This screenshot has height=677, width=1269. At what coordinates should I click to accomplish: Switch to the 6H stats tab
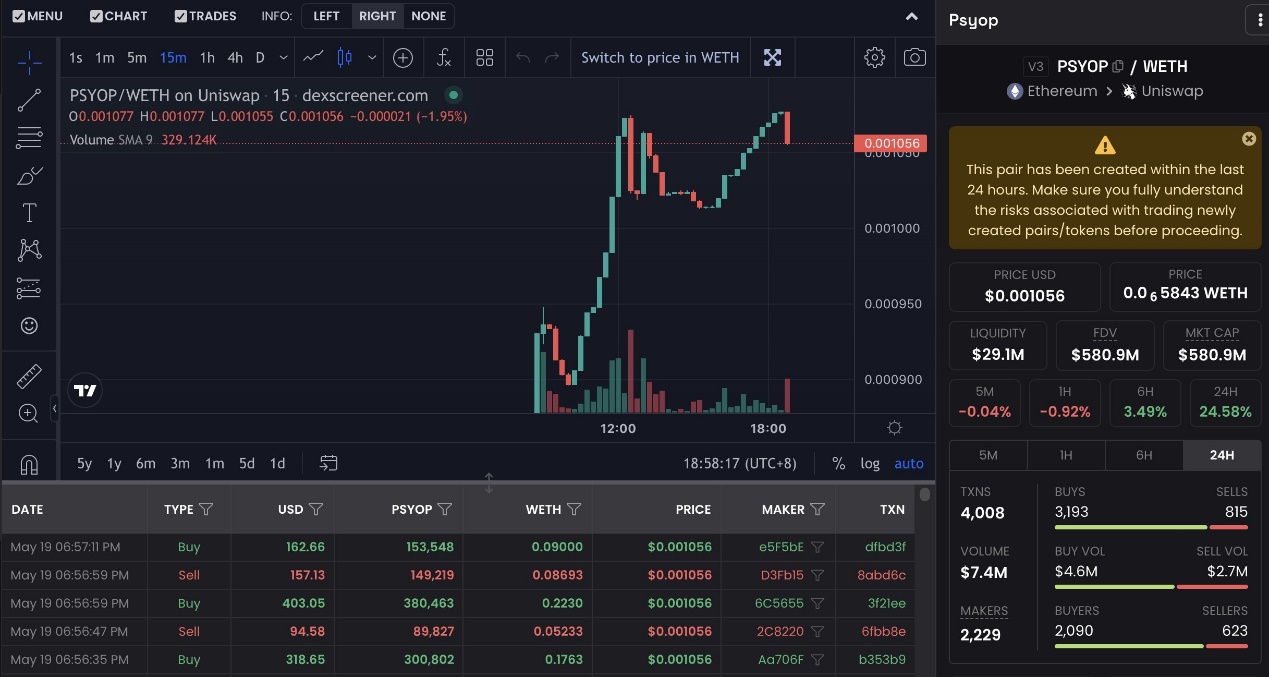[1144, 455]
